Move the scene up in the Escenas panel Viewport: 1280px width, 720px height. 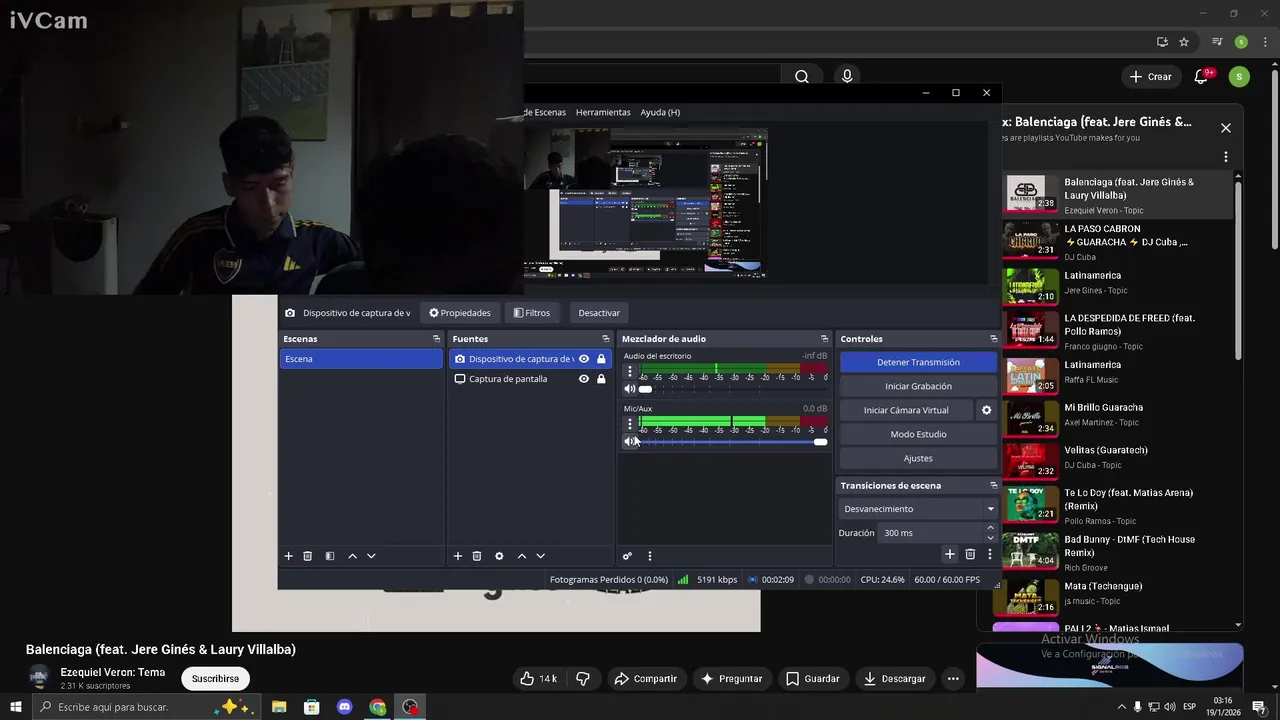pyautogui.click(x=352, y=556)
